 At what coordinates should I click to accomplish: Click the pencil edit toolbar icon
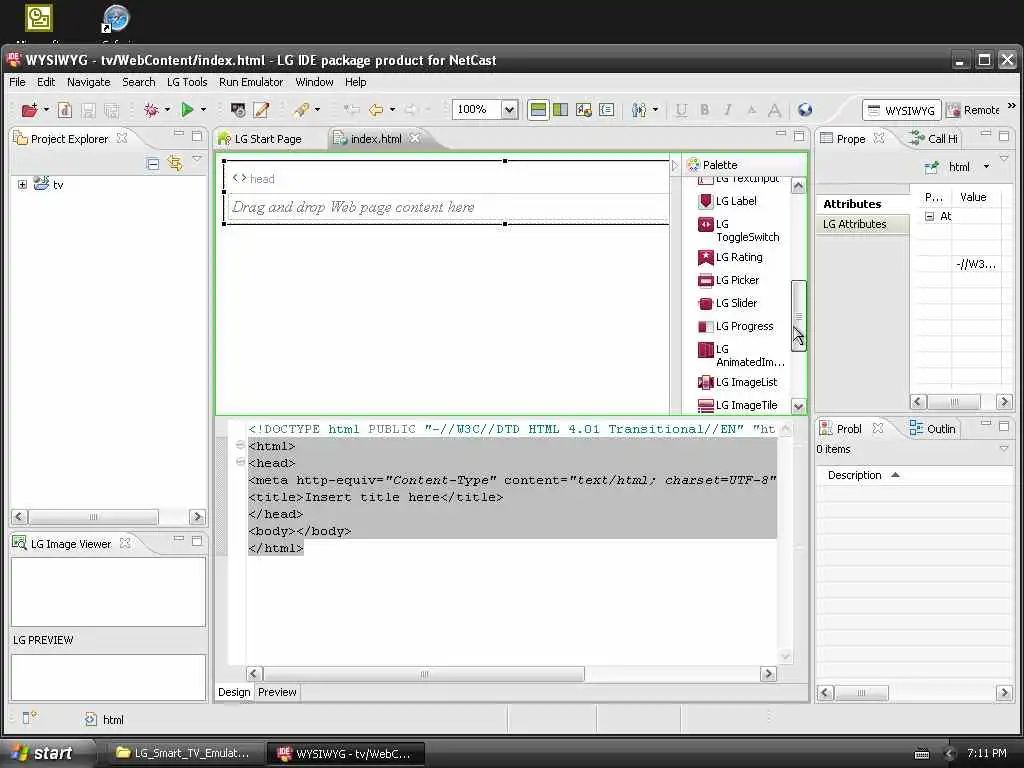(x=261, y=110)
